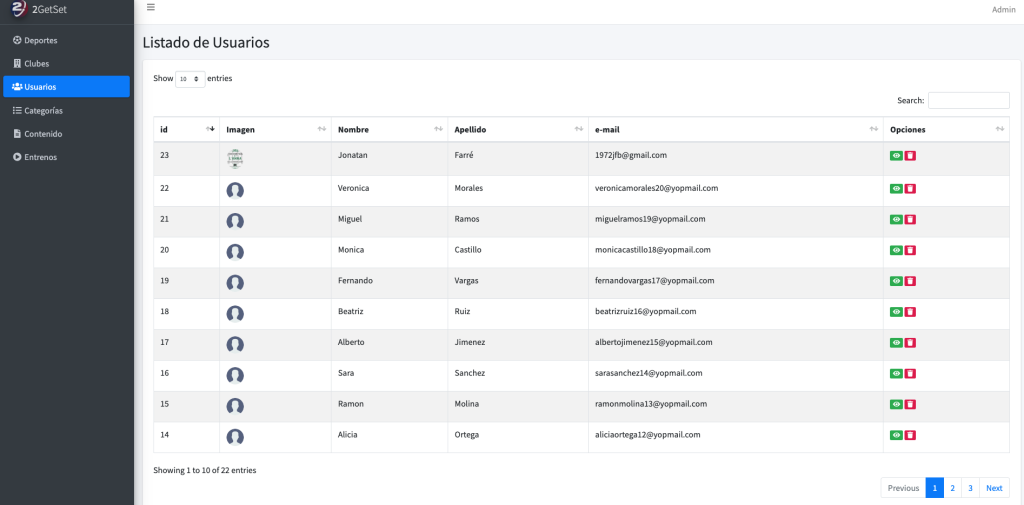Remove Alberto Jimenez via red trash icon
The height and width of the screenshot is (505, 1024).
911,343
